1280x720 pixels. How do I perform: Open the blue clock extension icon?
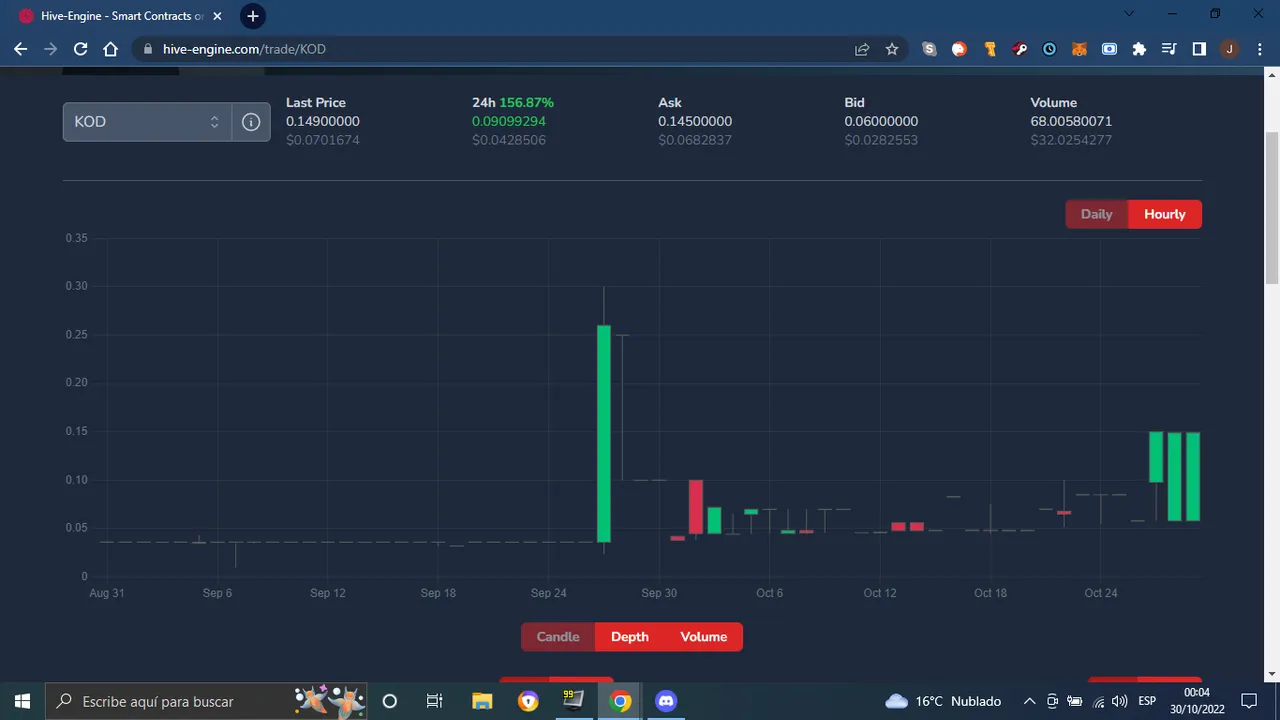point(1050,49)
